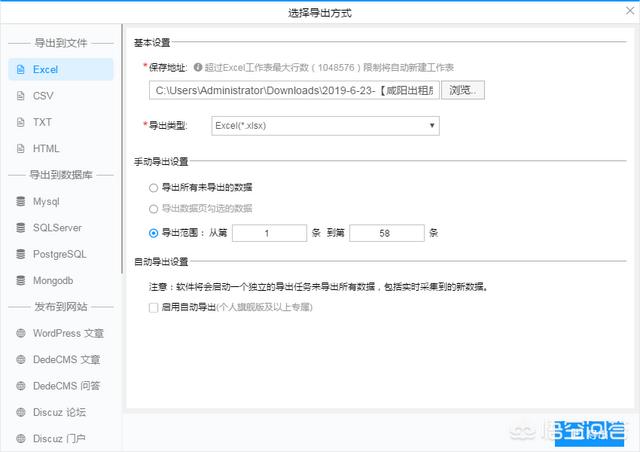Select Discuz 门户 publishing option
Screen dimensions: 640x452
click(61, 439)
